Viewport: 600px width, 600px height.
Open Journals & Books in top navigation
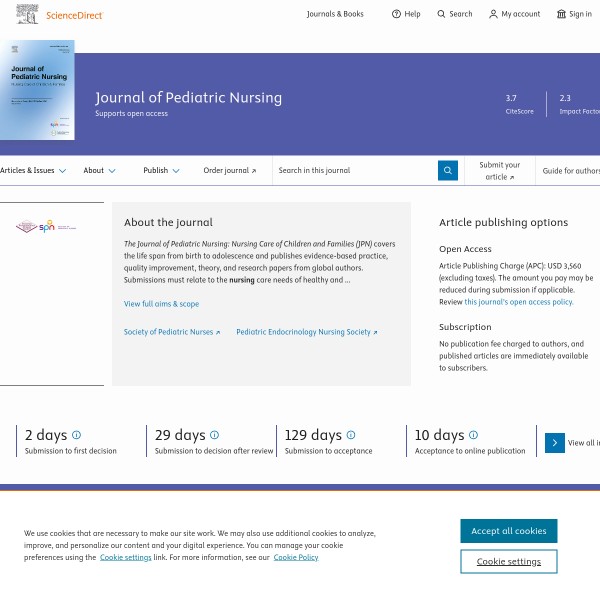coord(335,14)
